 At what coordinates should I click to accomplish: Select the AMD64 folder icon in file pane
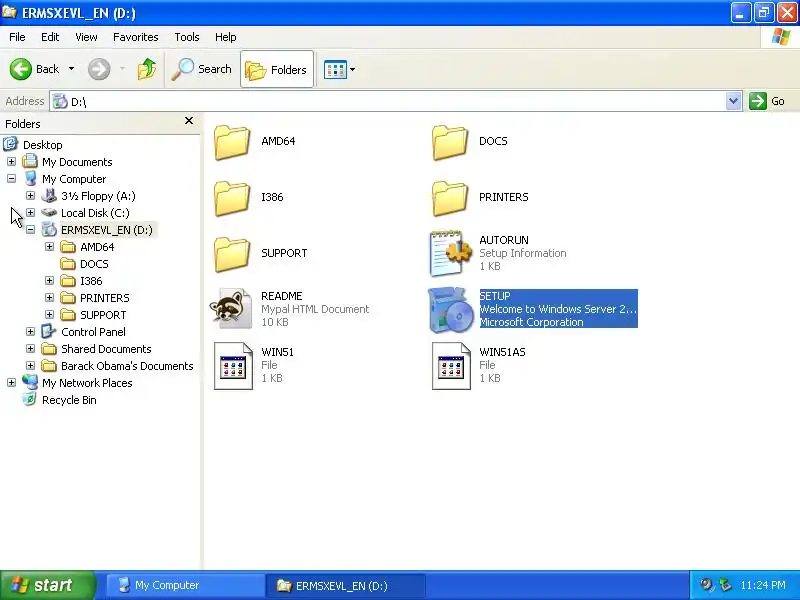[x=232, y=142]
